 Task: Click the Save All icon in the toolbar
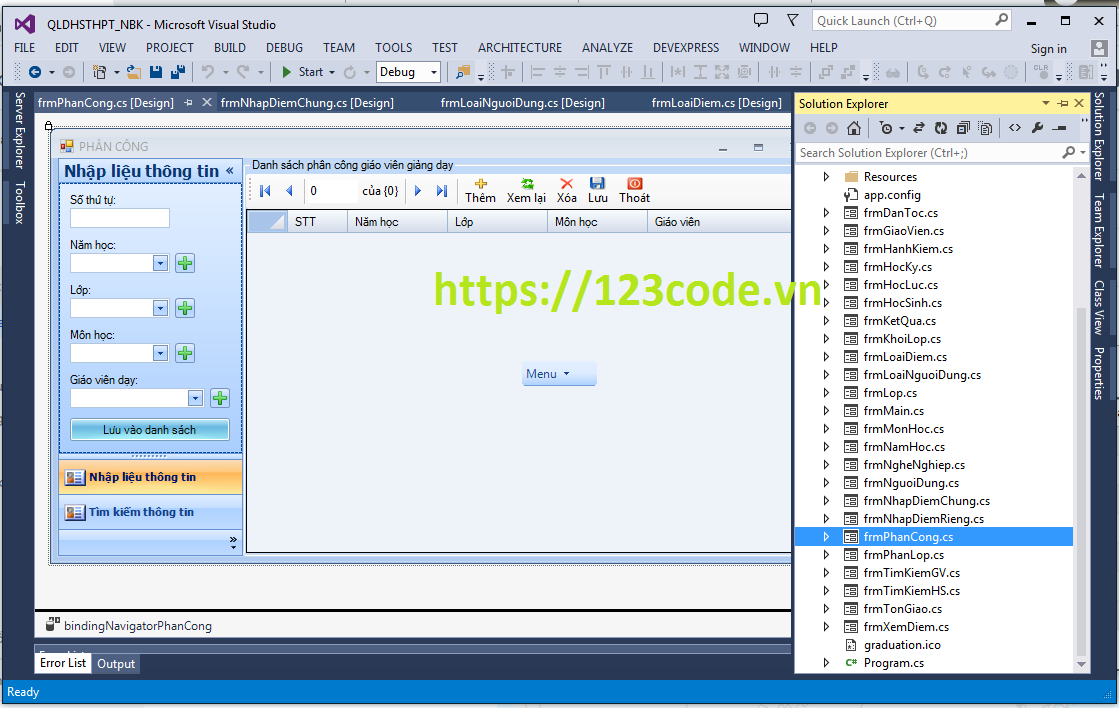(x=177, y=71)
